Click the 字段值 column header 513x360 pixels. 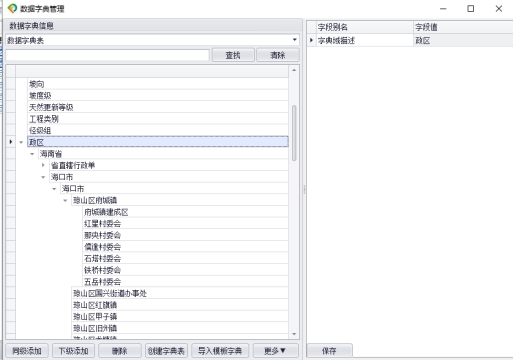click(x=463, y=27)
